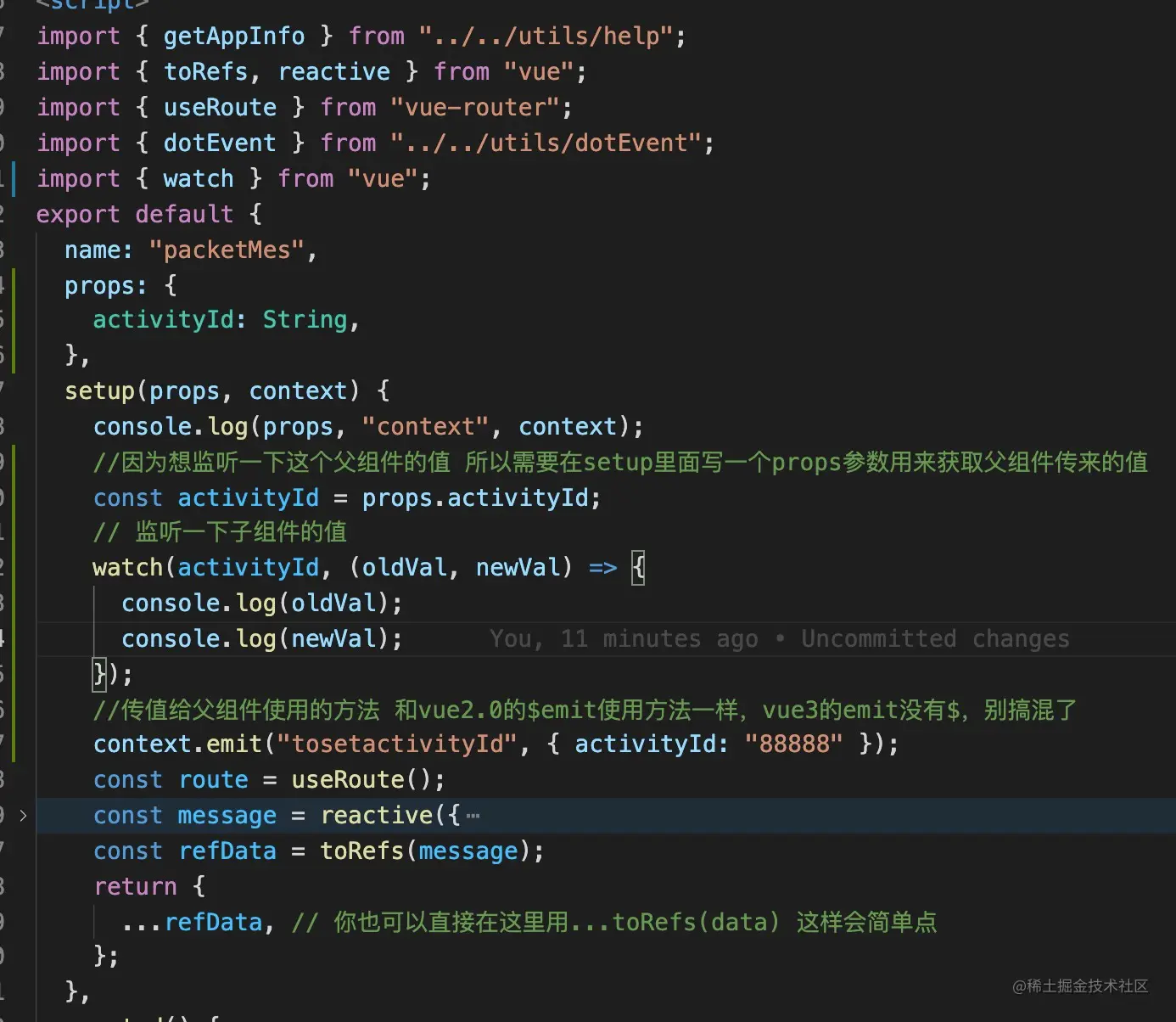Image resolution: width=1176 pixels, height=1022 pixels.
Task: Click comment '你也可以直接在这里用...toRefs(data)'
Action: [x=614, y=922]
